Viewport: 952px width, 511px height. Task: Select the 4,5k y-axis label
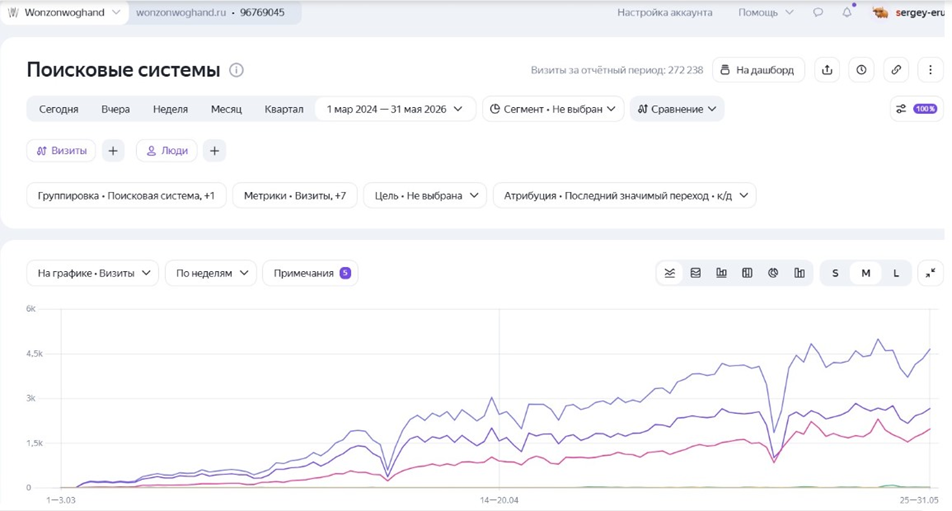coord(35,353)
